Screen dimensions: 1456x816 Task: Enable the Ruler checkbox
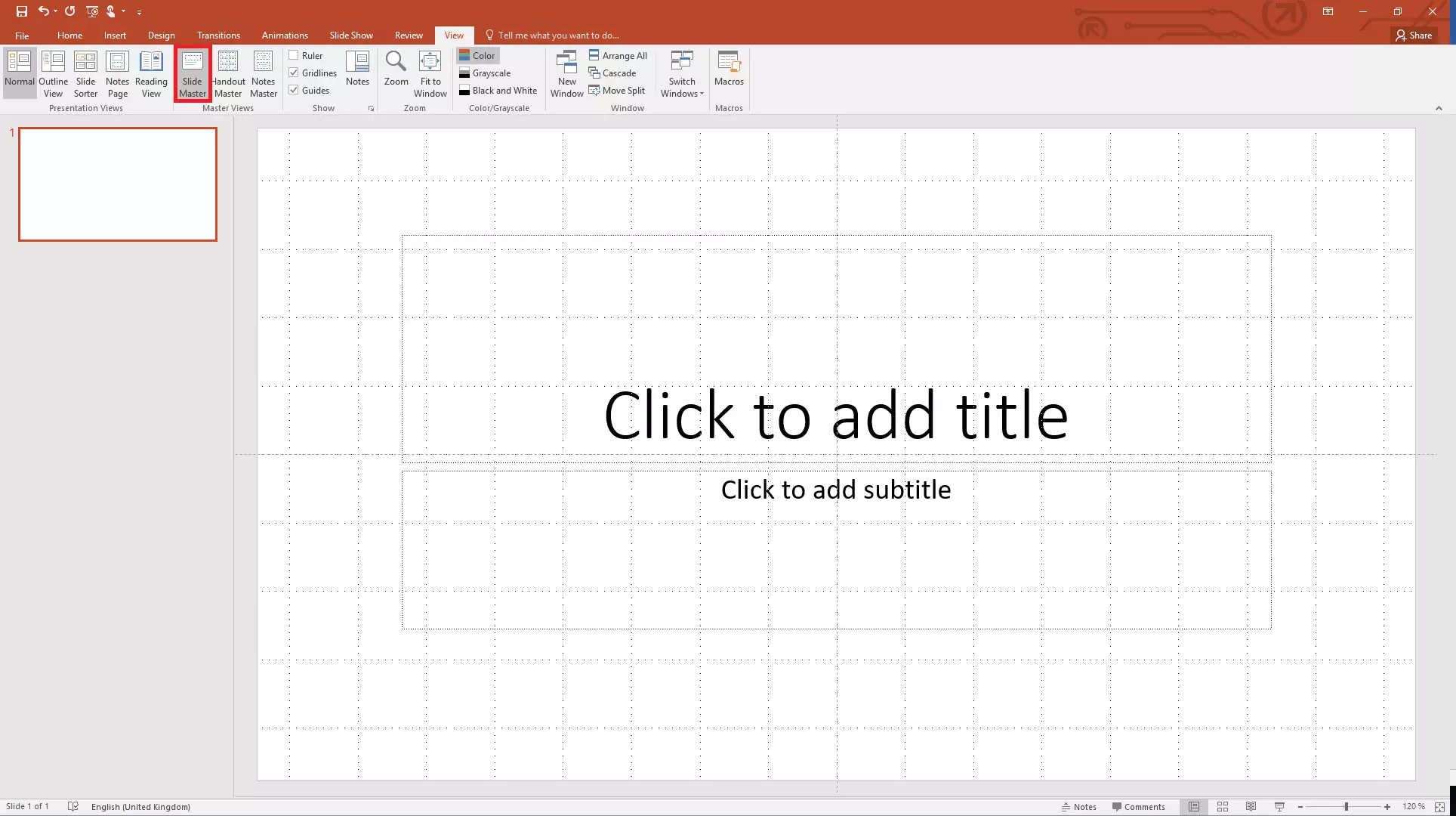[294, 55]
